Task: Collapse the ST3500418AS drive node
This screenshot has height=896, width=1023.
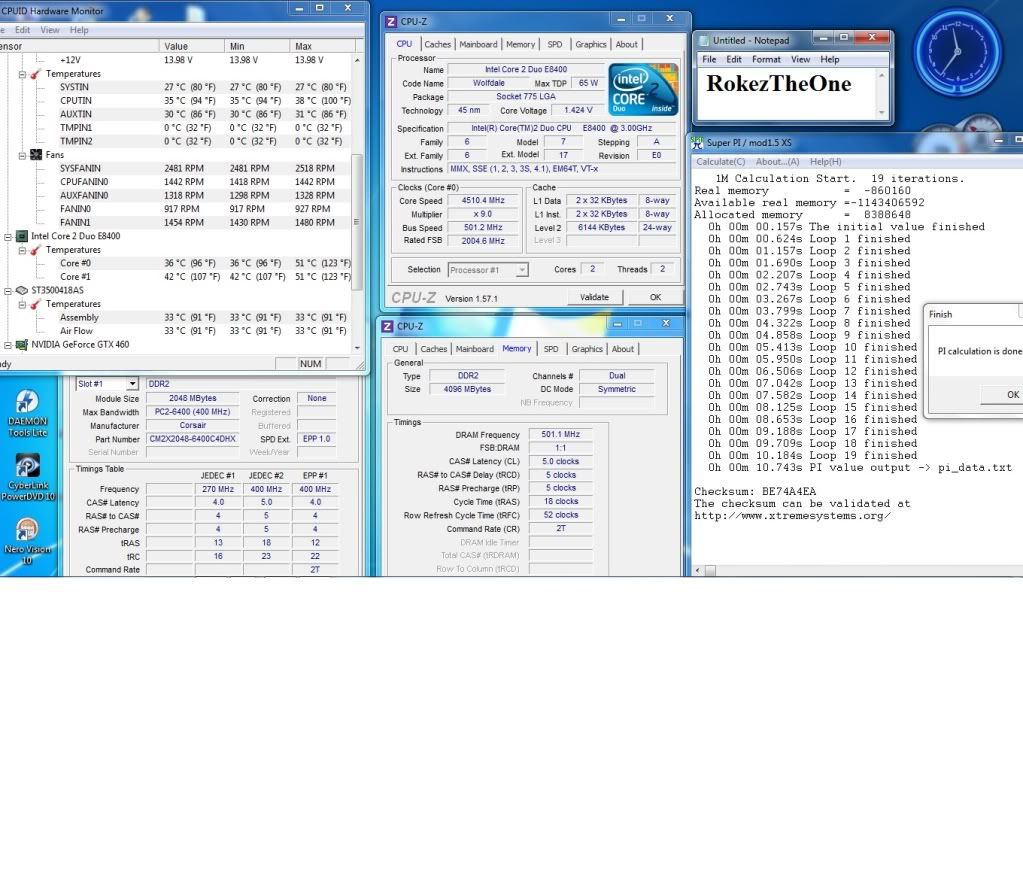Action: pos(8,291)
